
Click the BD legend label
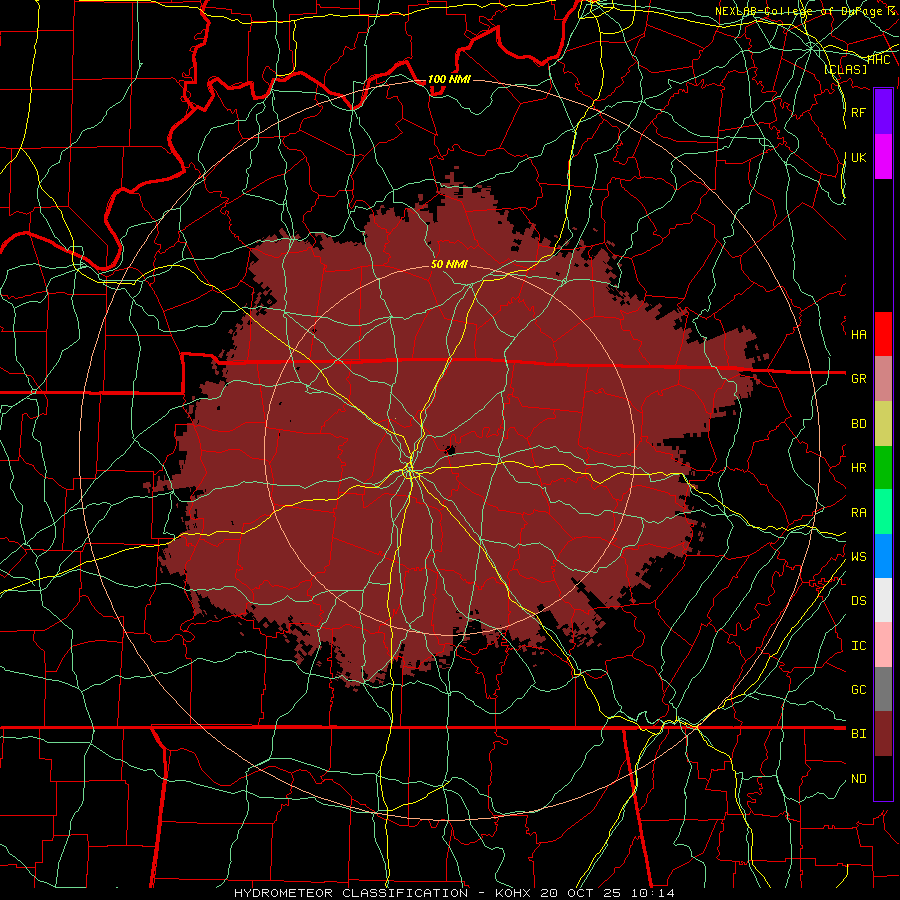pos(858,424)
